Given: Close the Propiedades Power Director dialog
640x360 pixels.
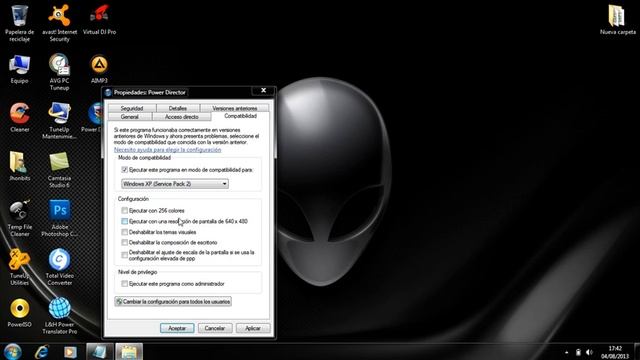Looking at the screenshot, I should tap(263, 90).
